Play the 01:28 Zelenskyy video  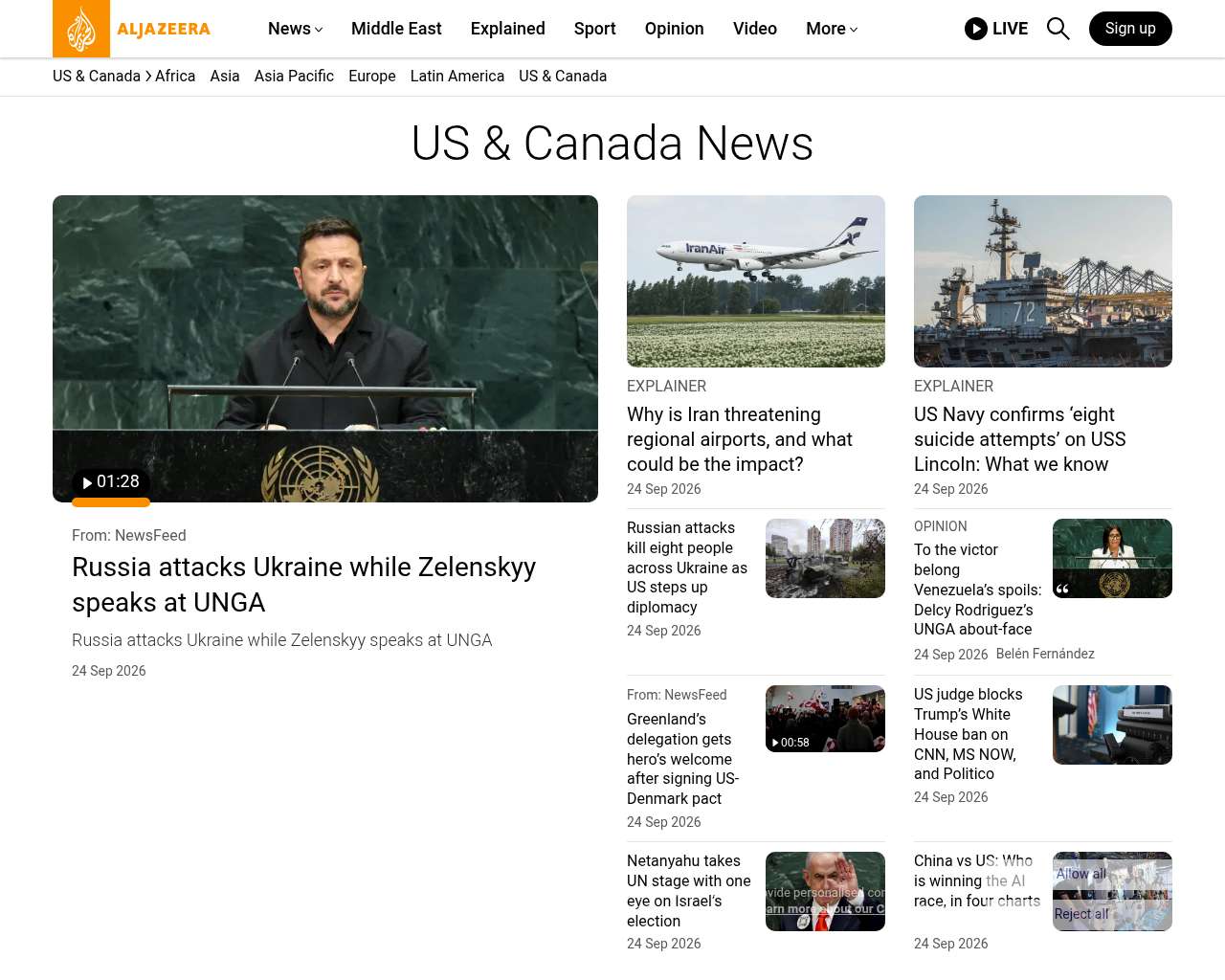(111, 482)
